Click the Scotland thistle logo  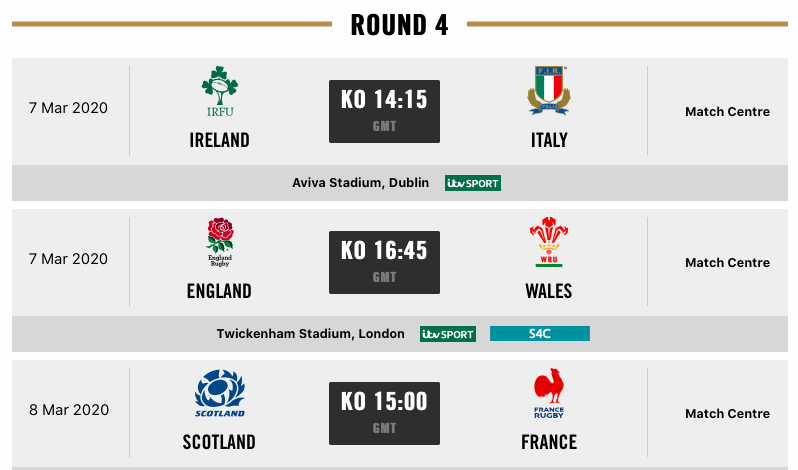pyautogui.click(x=220, y=393)
